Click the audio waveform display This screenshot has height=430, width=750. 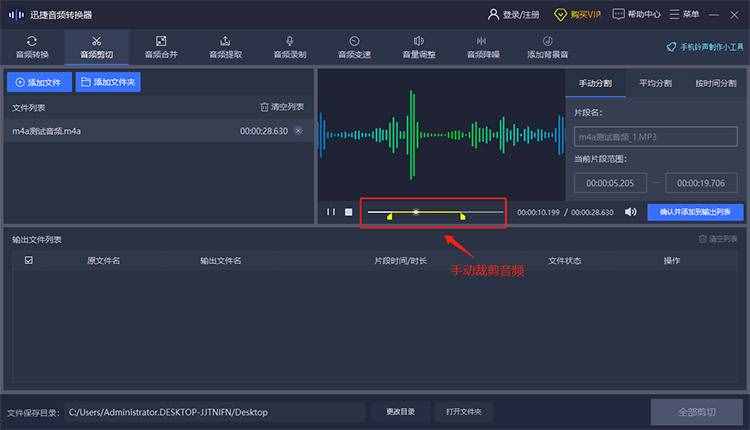tap(441, 135)
